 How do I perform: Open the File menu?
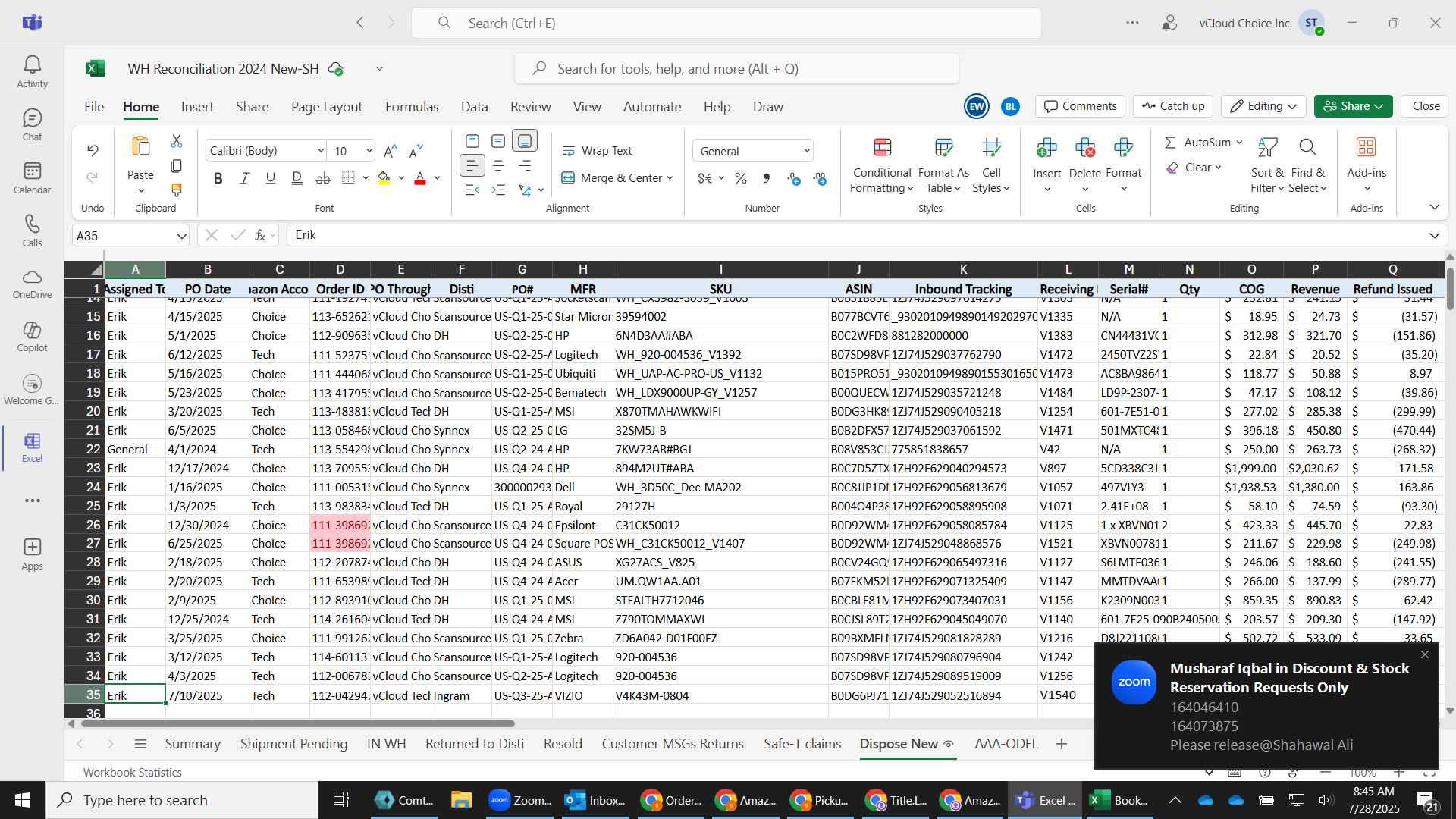coord(94,107)
